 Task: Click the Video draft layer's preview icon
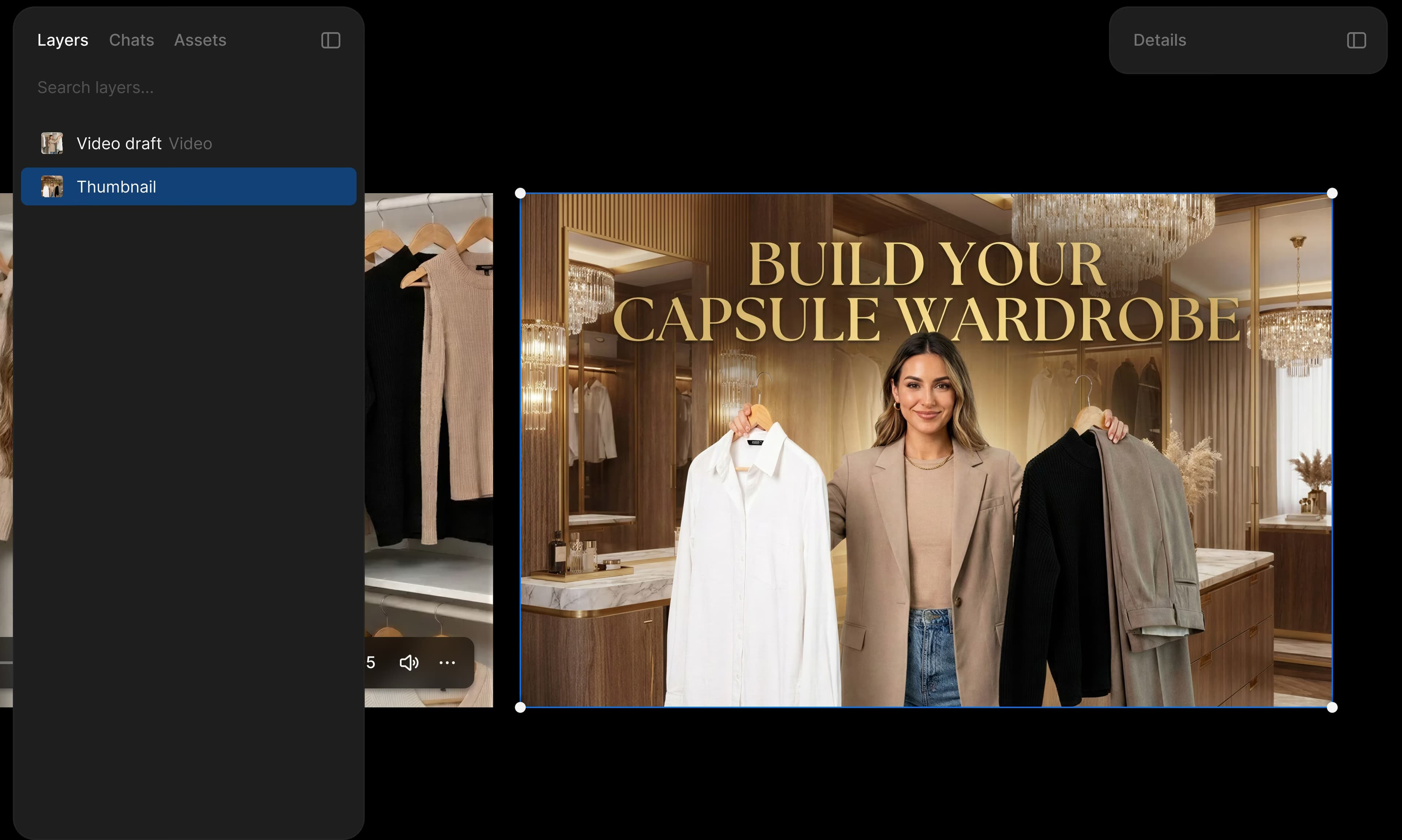[x=52, y=143]
